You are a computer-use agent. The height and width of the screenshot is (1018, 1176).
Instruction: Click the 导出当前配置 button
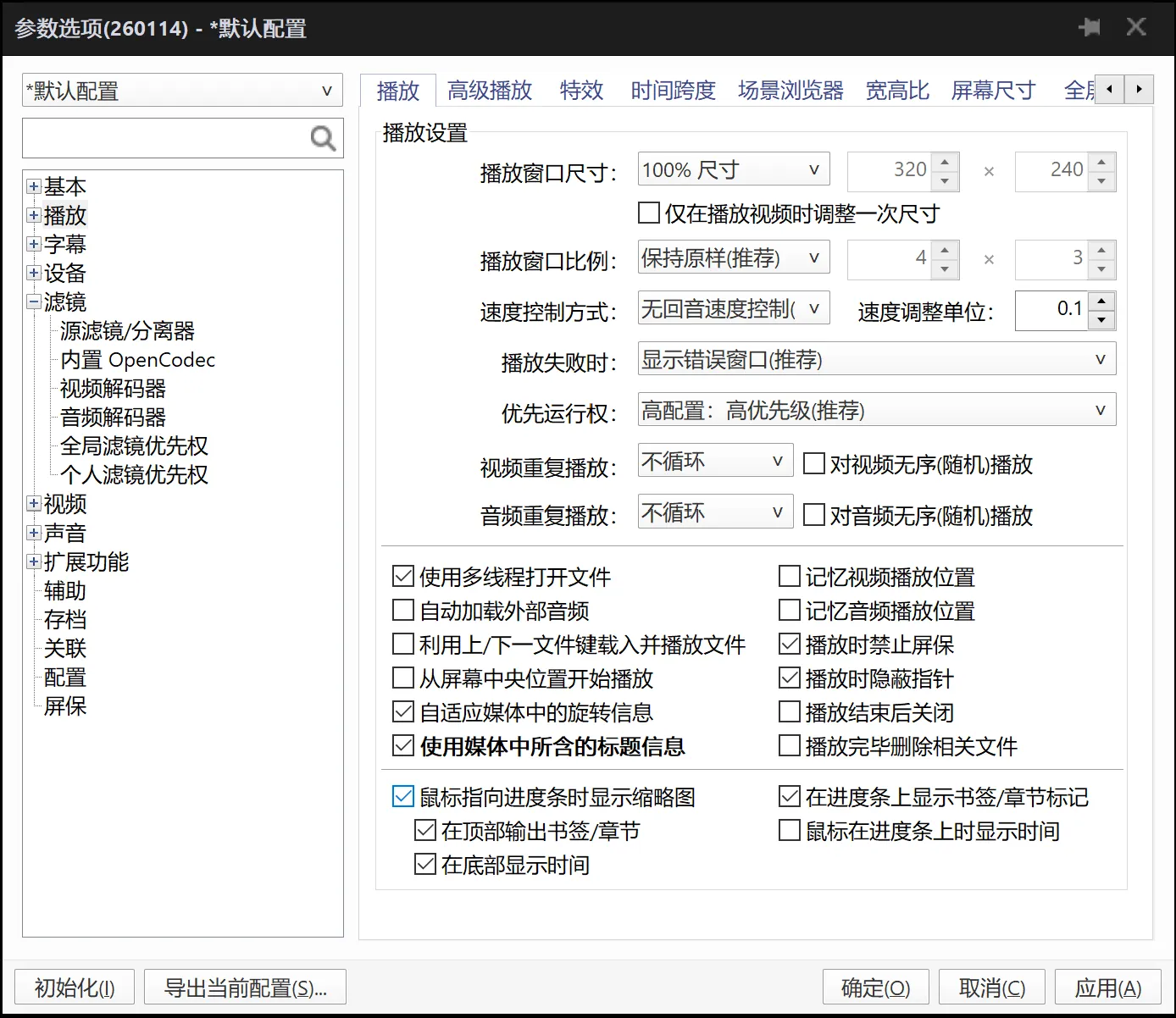[x=245, y=987]
